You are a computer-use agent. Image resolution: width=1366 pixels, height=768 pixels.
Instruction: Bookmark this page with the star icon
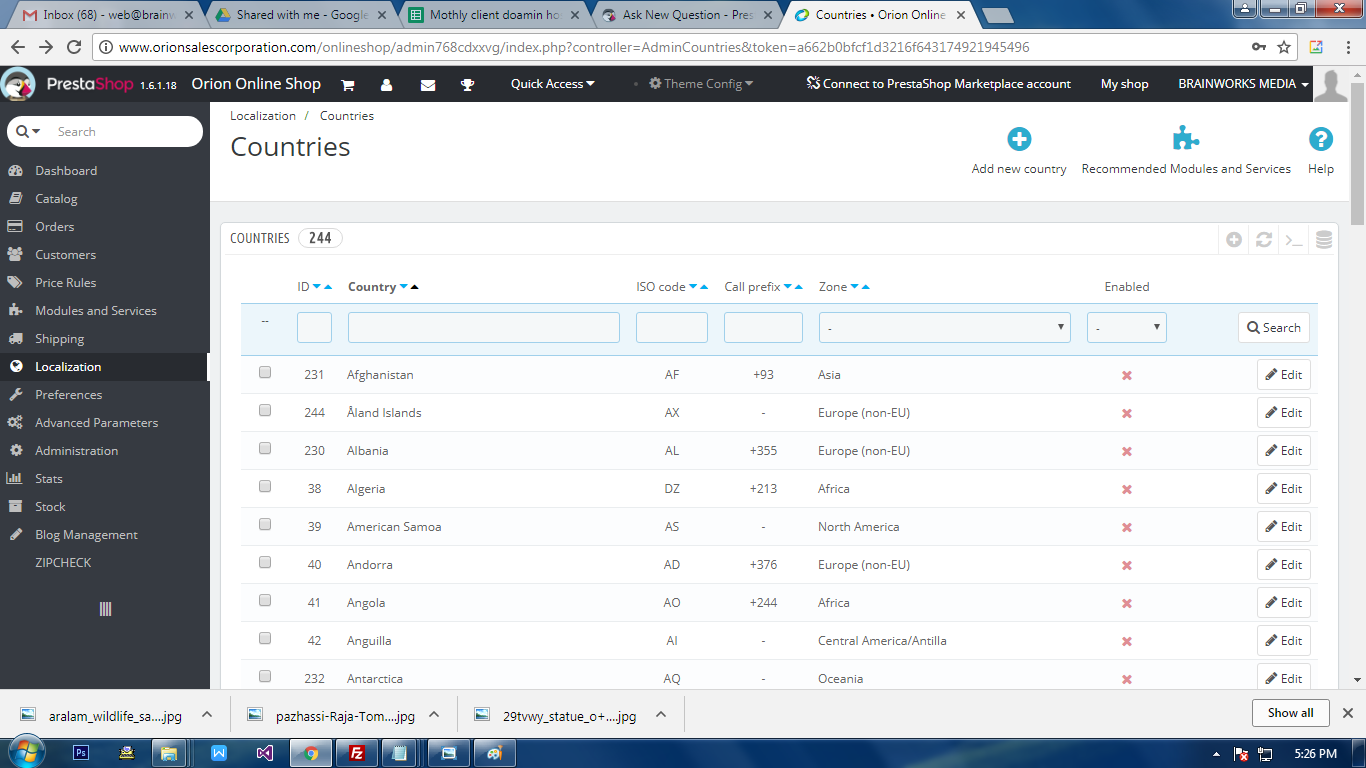pyautogui.click(x=1284, y=47)
